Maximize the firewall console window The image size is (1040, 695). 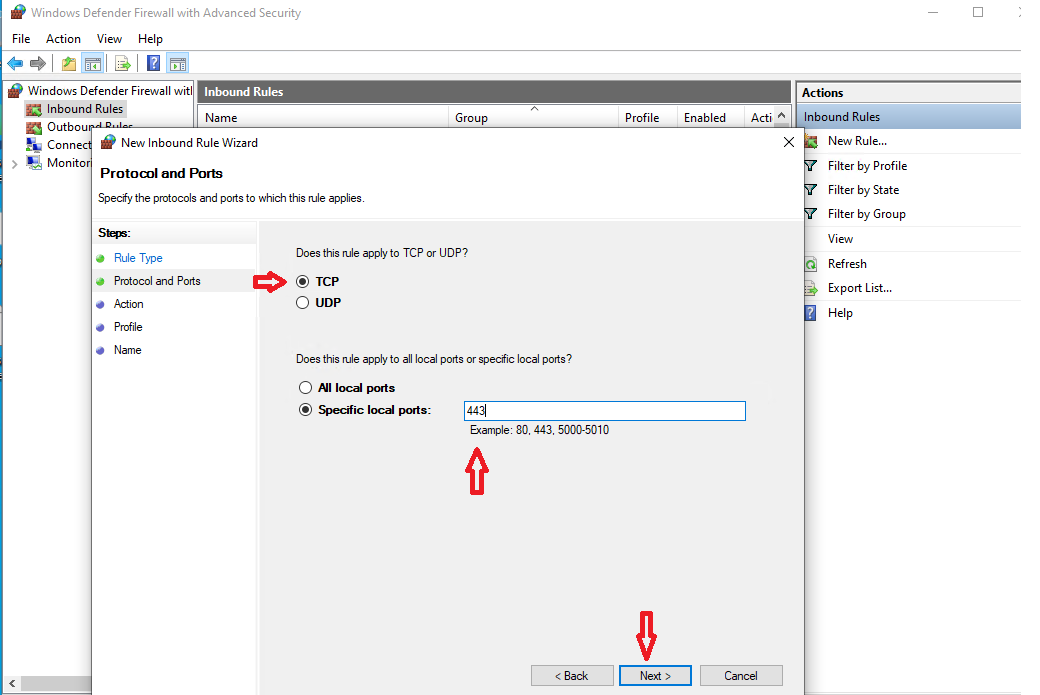point(978,12)
